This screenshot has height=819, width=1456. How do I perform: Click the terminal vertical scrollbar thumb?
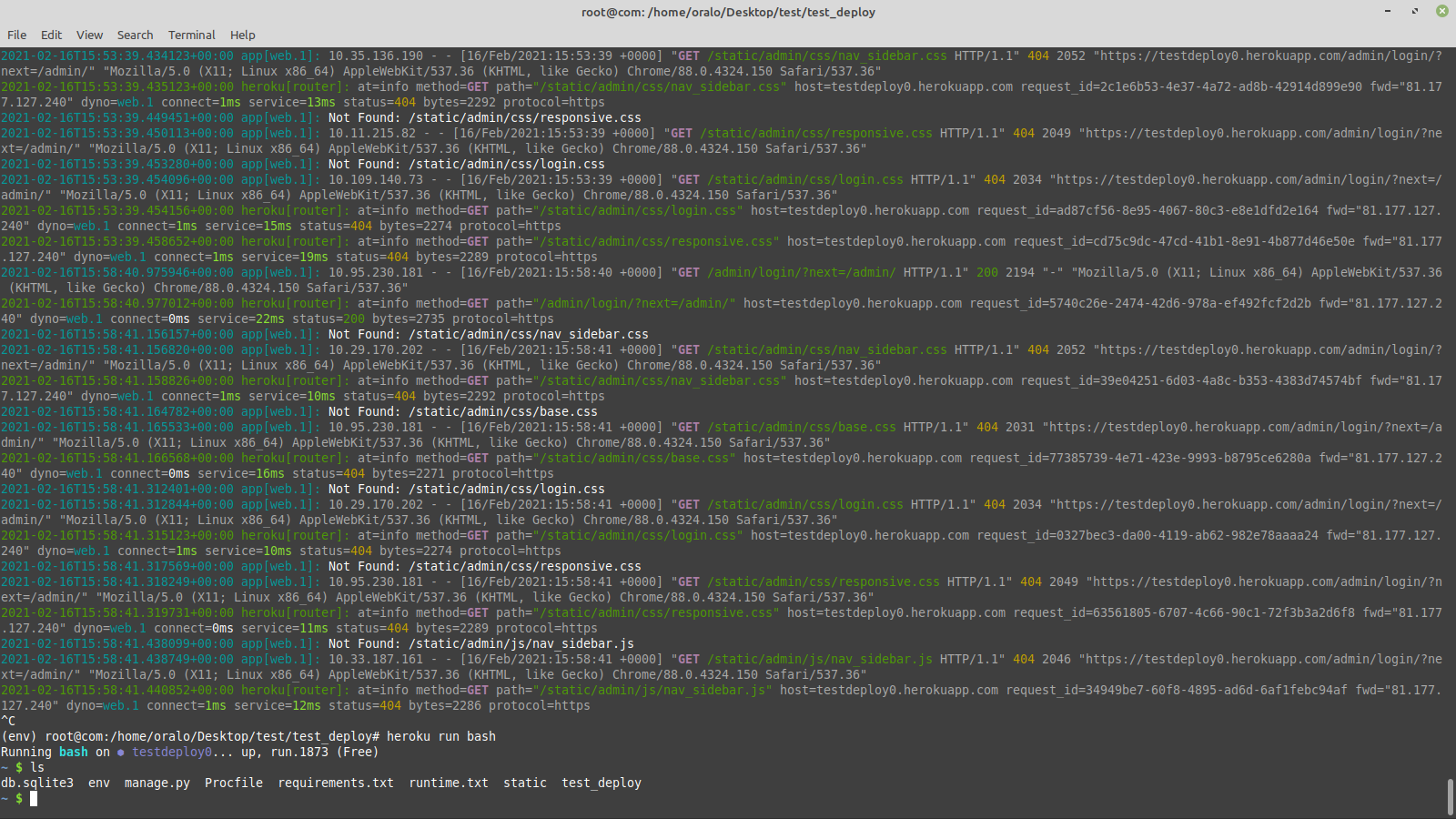click(1451, 797)
